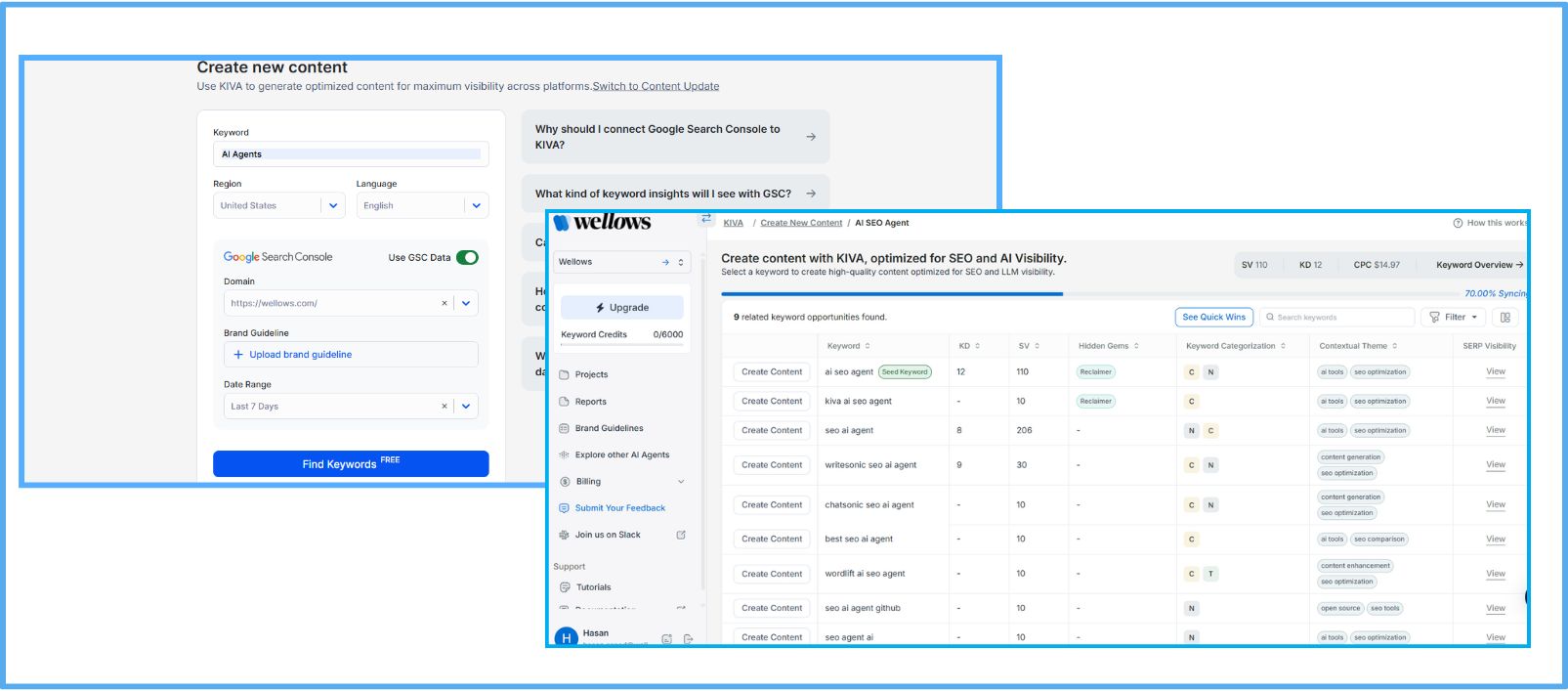Clear the Last 7 Days date range
1568x691 pixels.
point(445,406)
